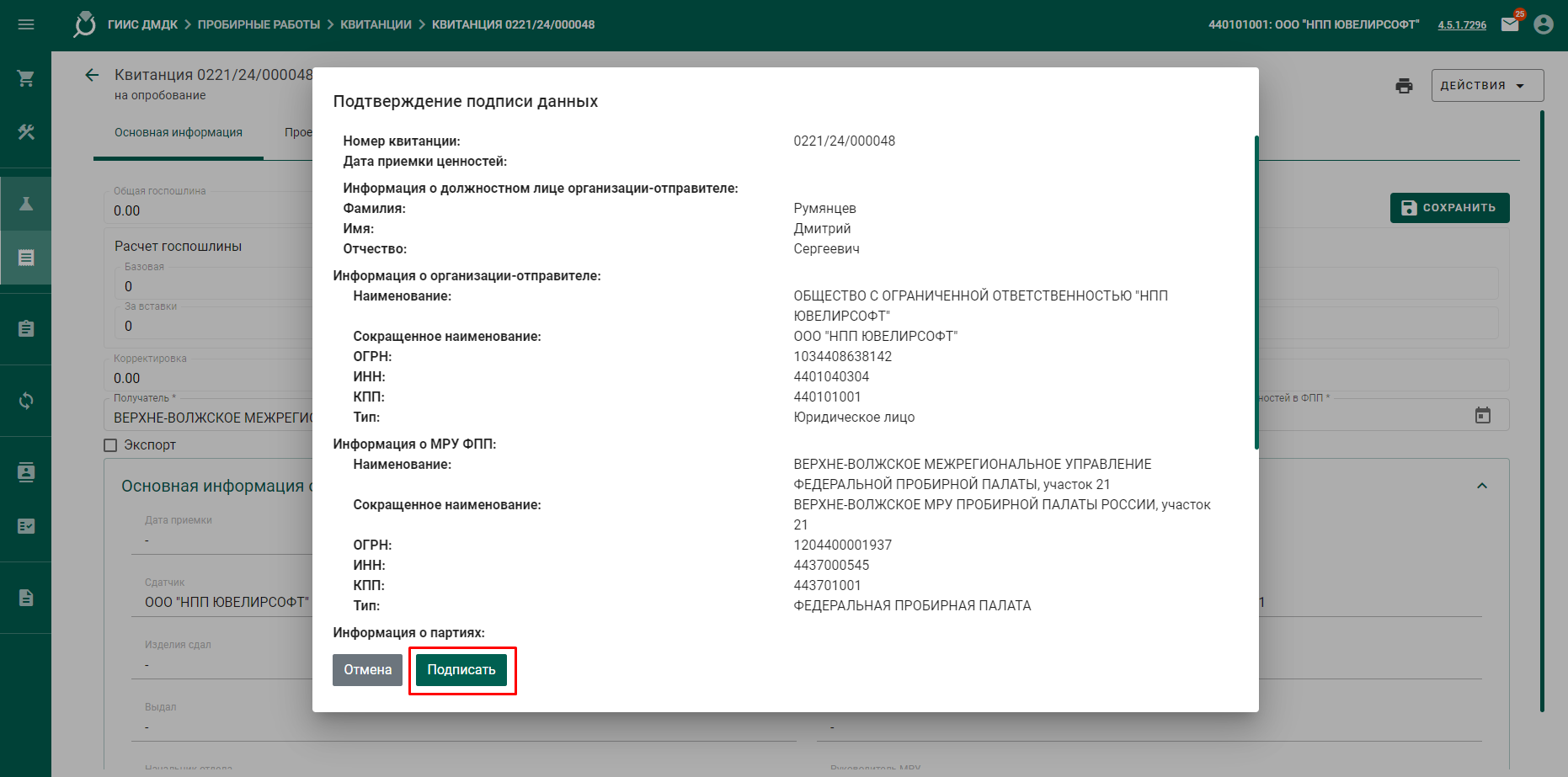The height and width of the screenshot is (777, 1568).
Task: Open the receipts list sidebar icon
Action: [26, 258]
